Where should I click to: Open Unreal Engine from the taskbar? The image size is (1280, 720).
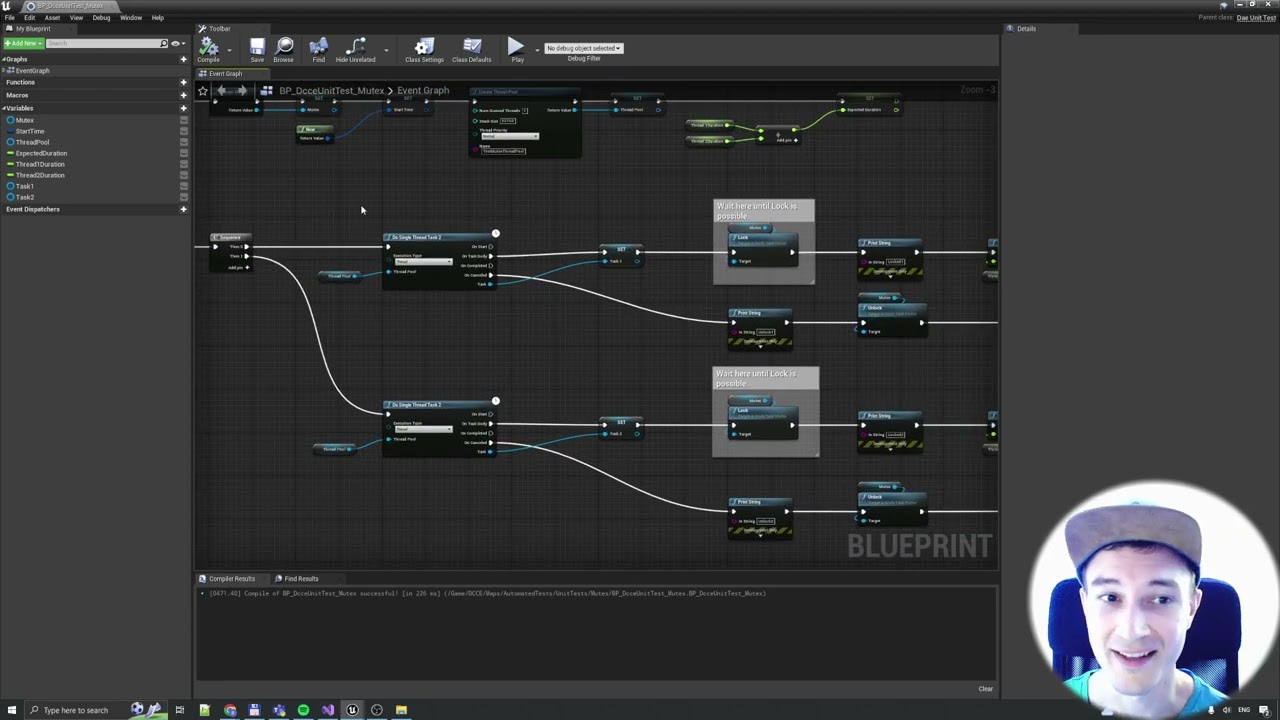point(352,710)
